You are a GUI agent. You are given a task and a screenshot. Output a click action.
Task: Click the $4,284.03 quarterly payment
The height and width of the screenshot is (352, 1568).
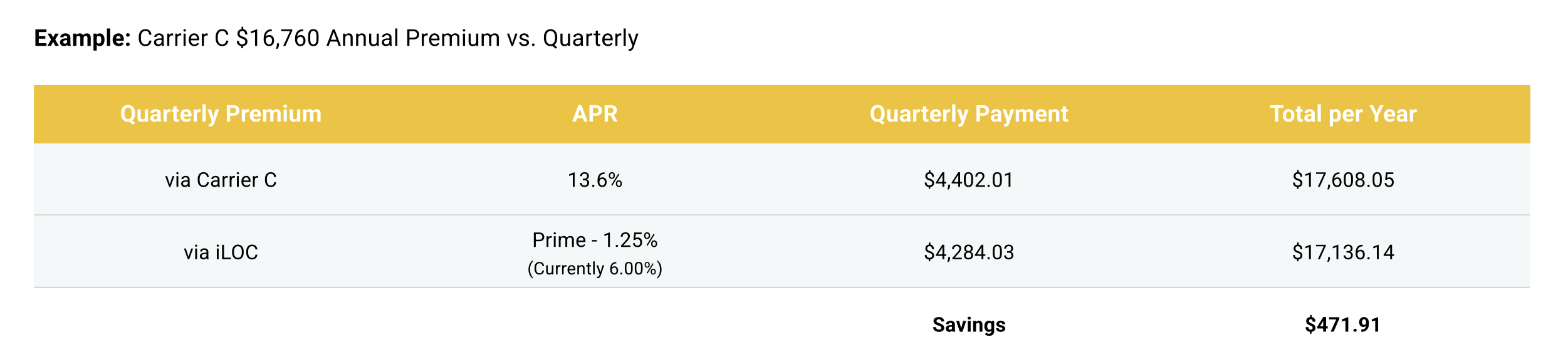pyautogui.click(x=969, y=252)
